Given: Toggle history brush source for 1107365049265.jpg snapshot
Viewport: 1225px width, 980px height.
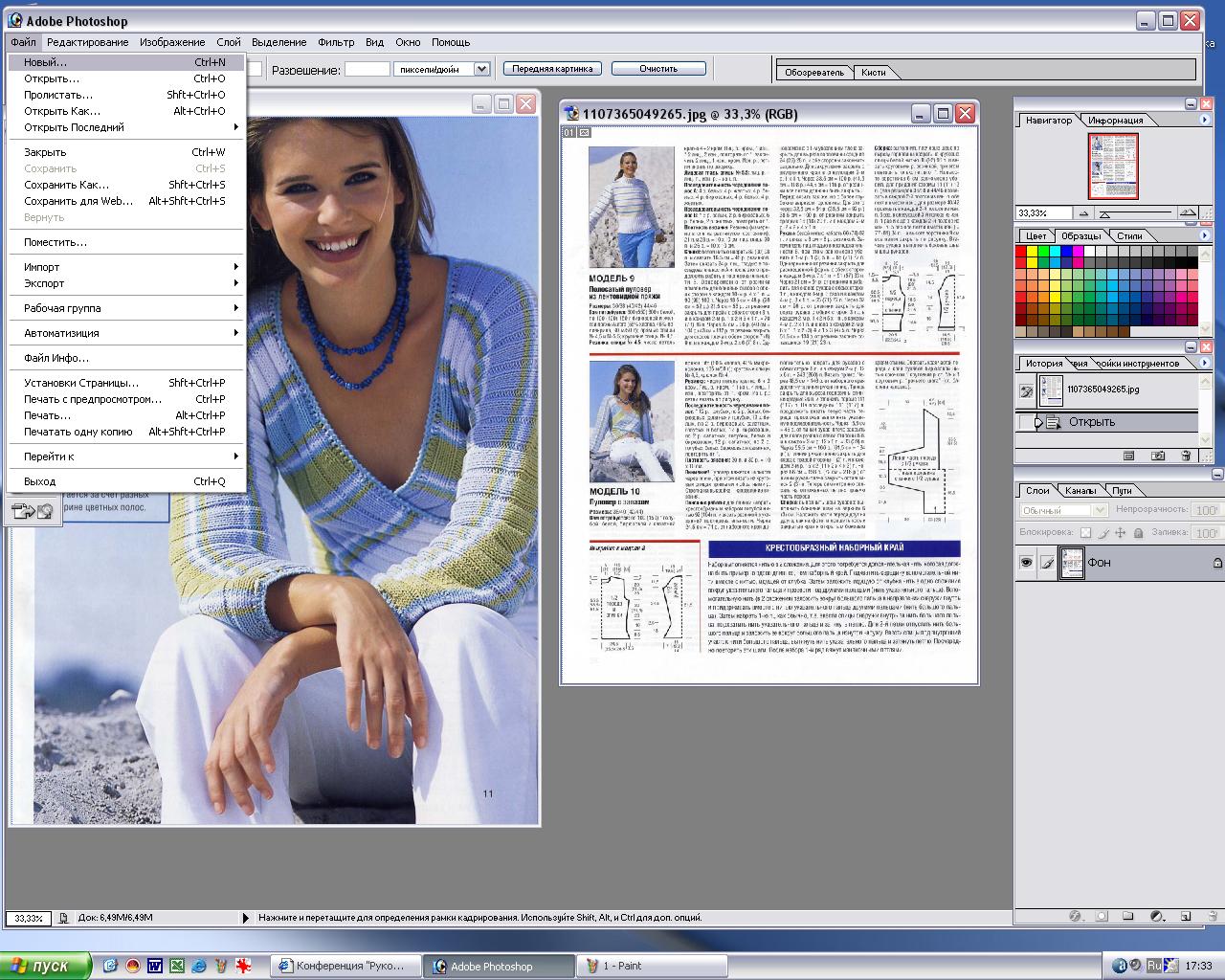Looking at the screenshot, I should [x=1026, y=390].
